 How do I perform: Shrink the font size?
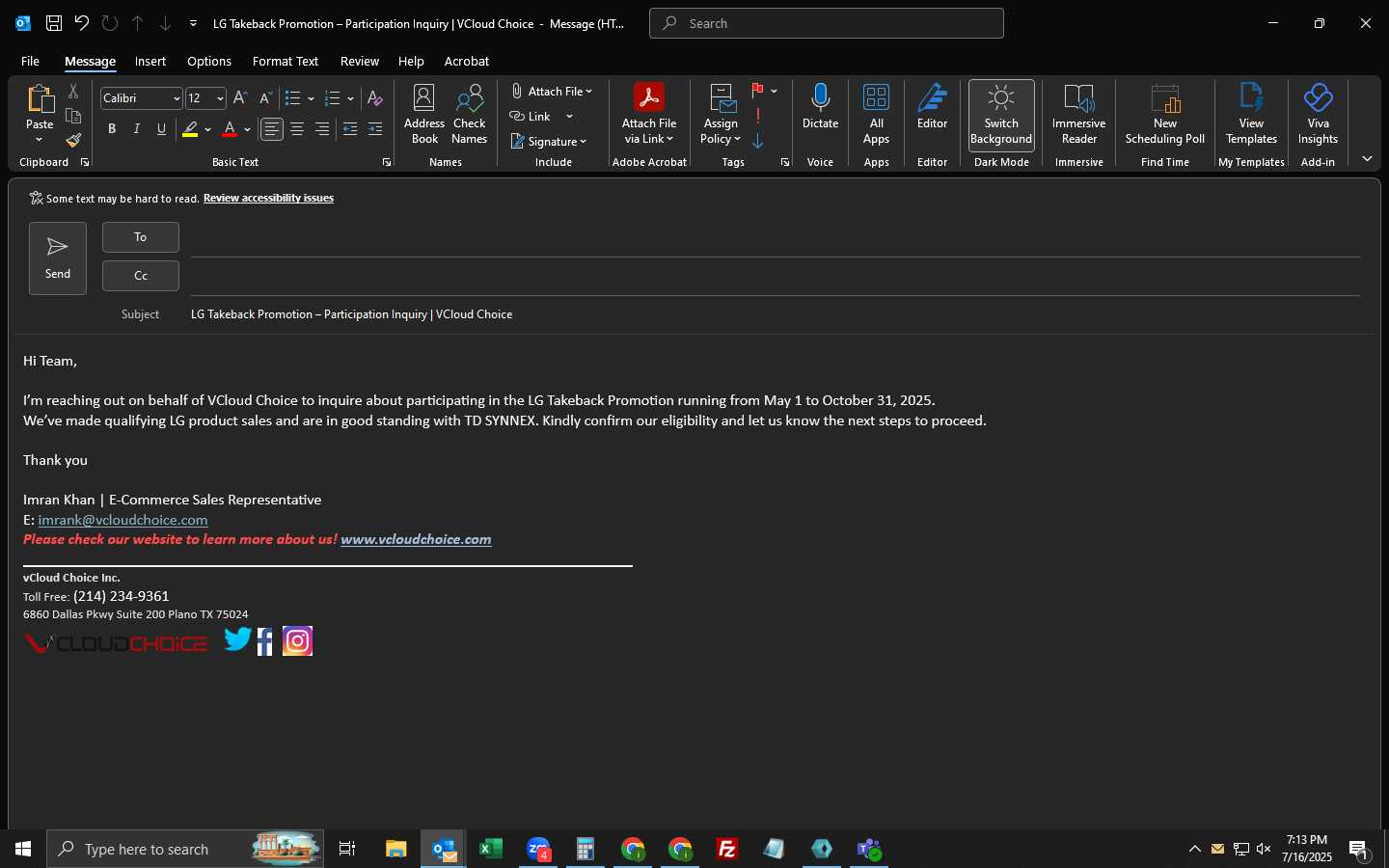tap(266, 98)
